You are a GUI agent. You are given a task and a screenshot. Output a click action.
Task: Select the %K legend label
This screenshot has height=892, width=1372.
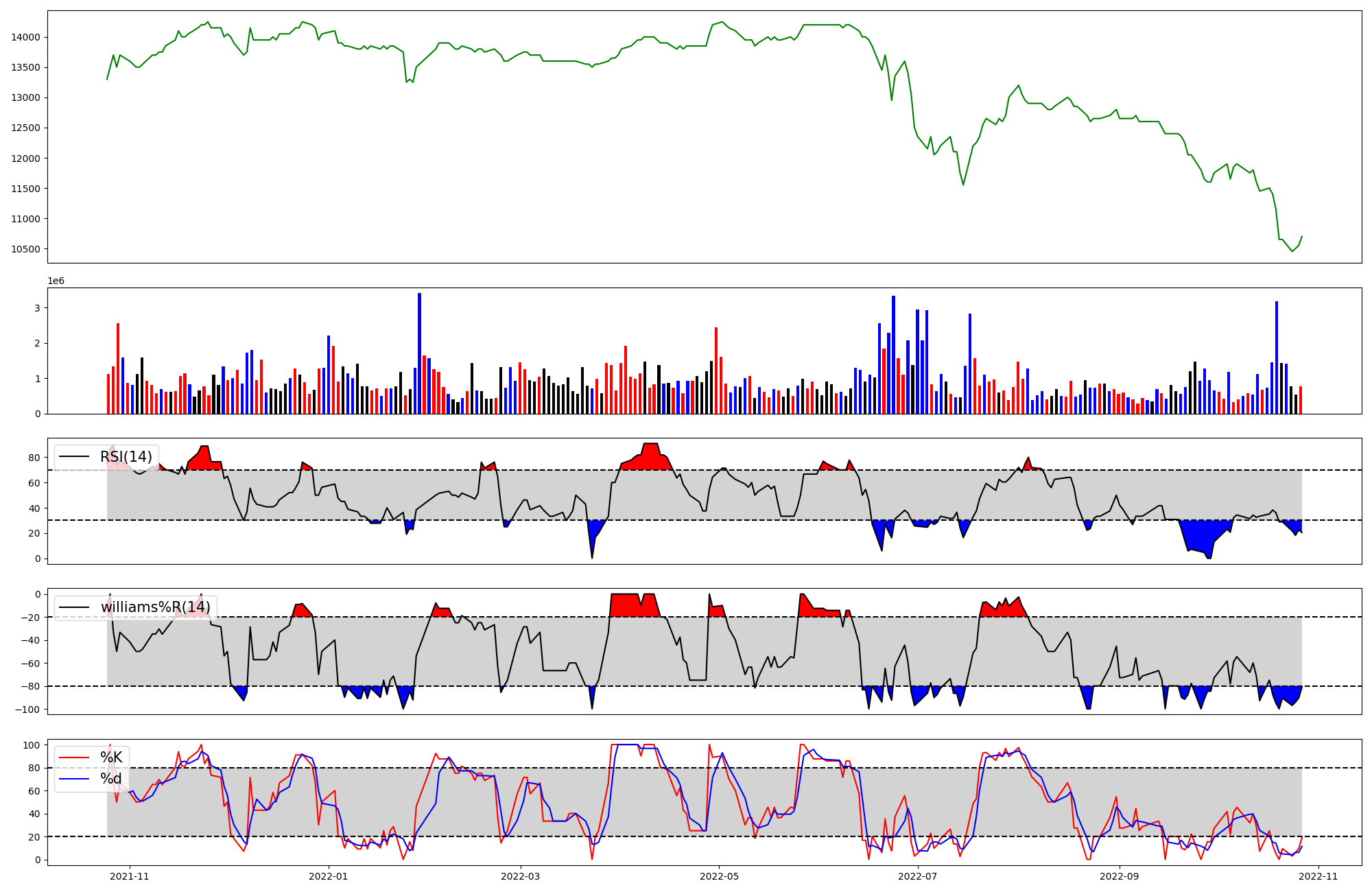pos(111,758)
